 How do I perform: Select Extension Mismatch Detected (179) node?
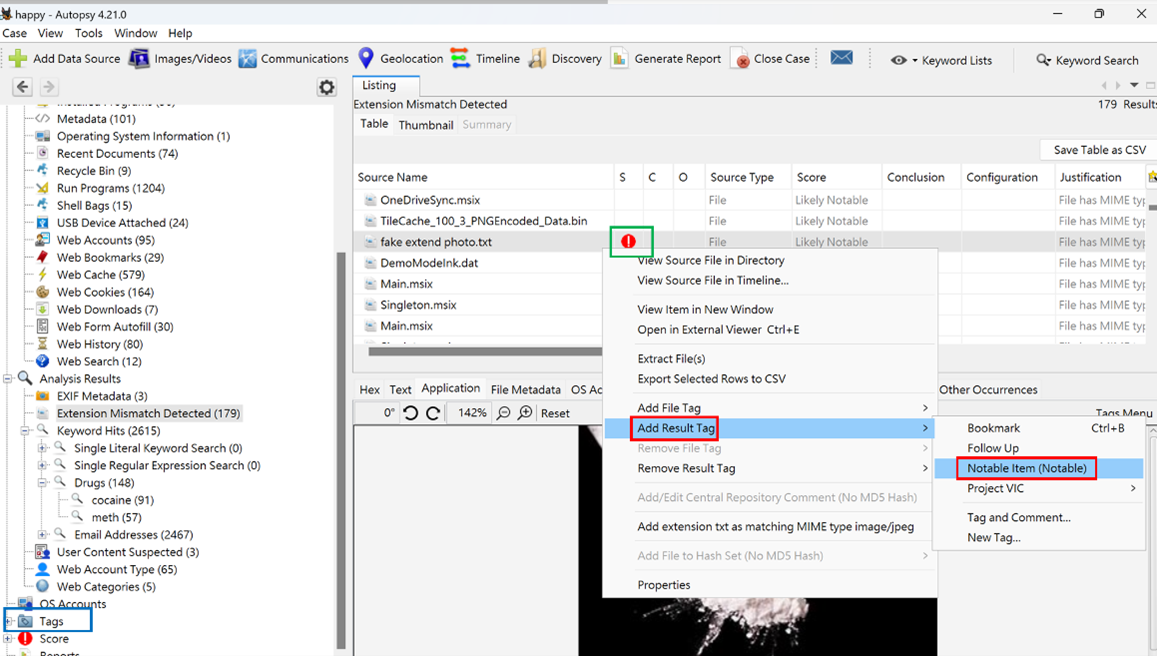(148, 413)
